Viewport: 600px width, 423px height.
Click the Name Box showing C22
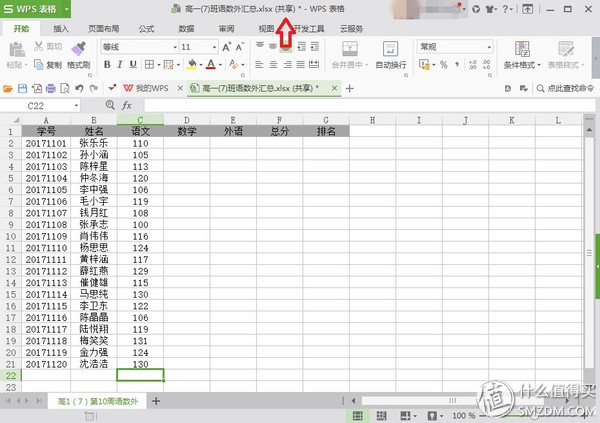coord(40,106)
